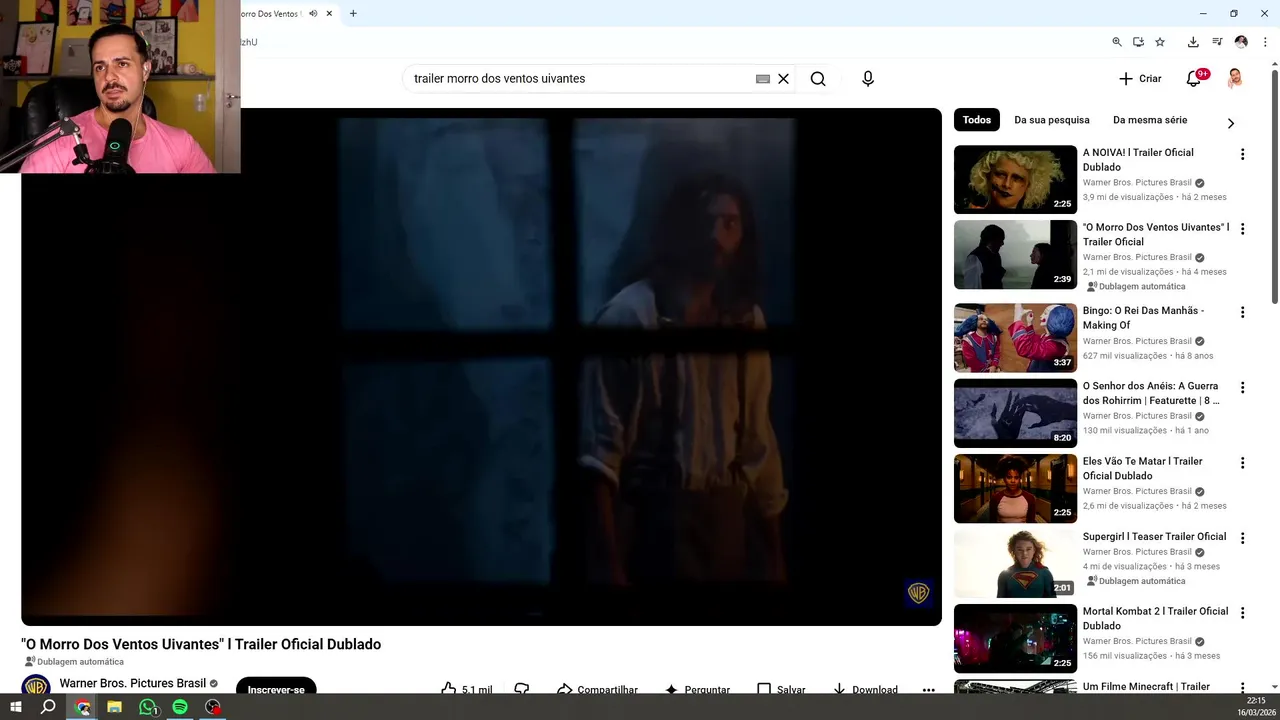This screenshot has height=720, width=1280.
Task: Click the Compartilhar share button
Action: click(x=597, y=689)
